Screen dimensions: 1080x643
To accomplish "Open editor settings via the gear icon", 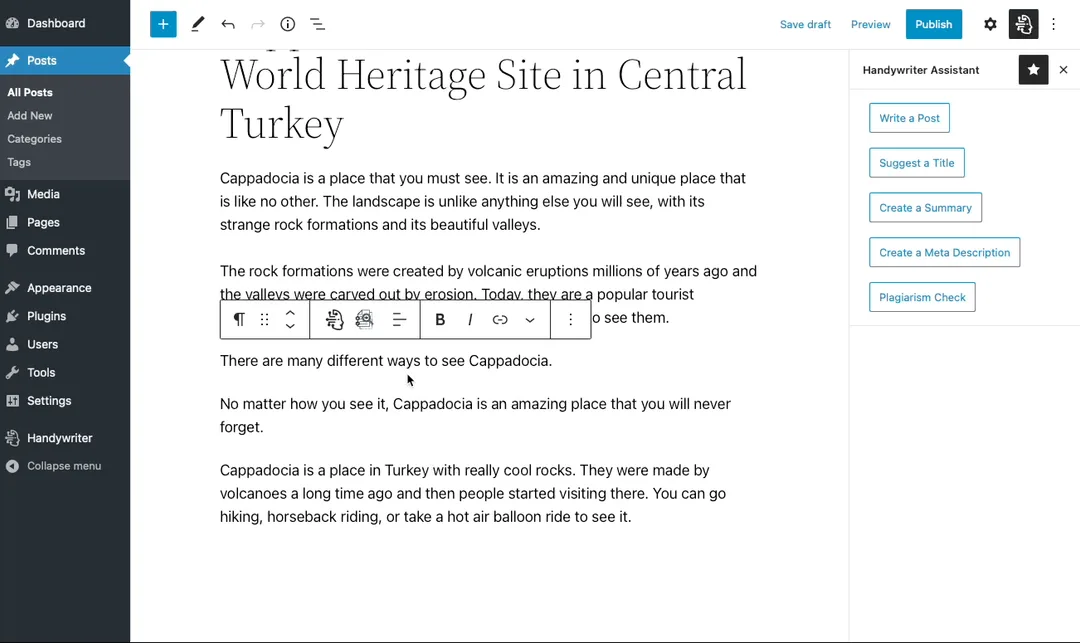I will tap(990, 24).
